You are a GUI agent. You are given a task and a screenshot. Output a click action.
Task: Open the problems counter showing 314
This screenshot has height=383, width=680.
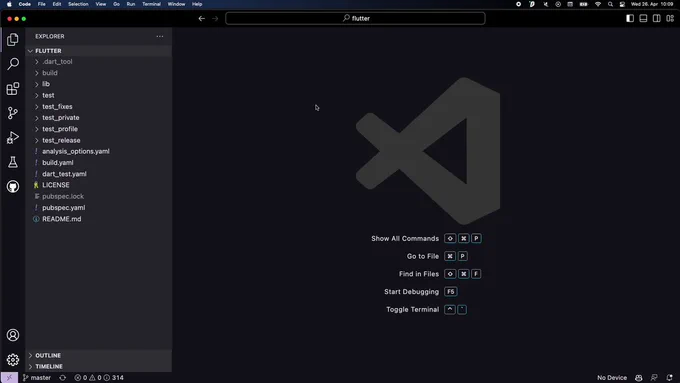click(99, 378)
